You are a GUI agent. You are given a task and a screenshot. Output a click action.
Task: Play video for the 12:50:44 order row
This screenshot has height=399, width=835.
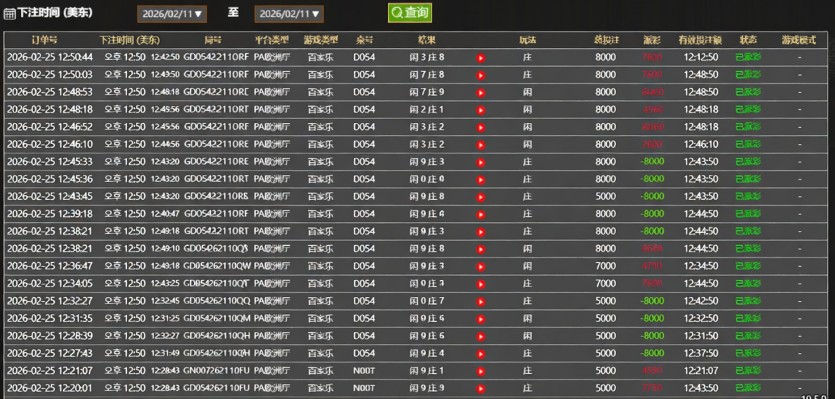481,58
